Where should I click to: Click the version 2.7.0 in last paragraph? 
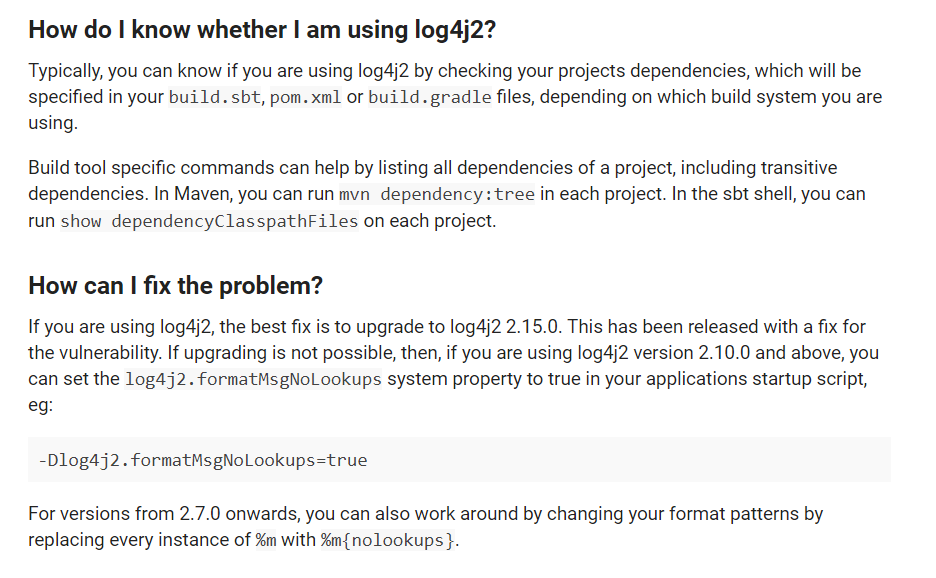[x=199, y=514]
